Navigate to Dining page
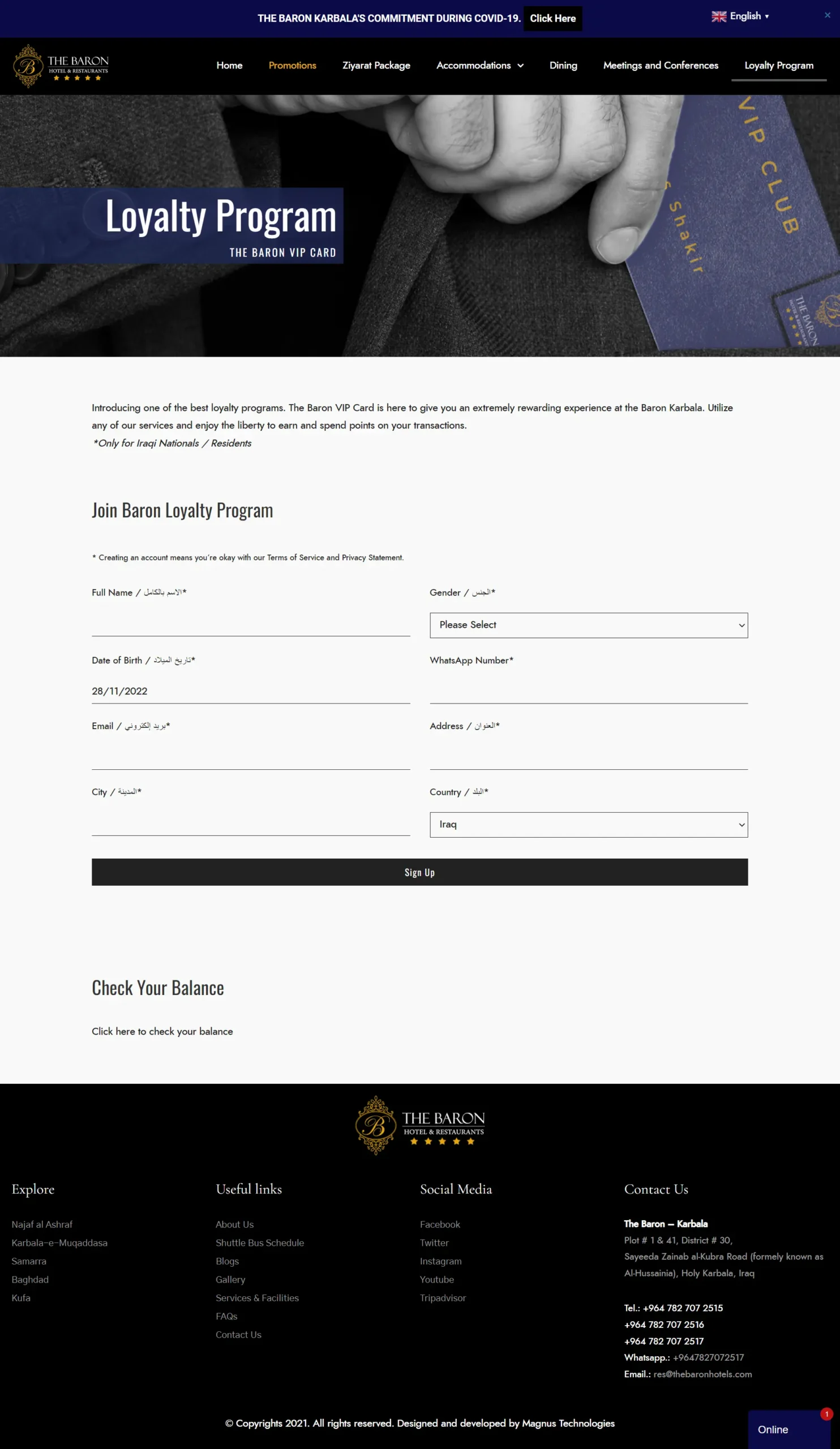840x1449 pixels. coord(563,66)
